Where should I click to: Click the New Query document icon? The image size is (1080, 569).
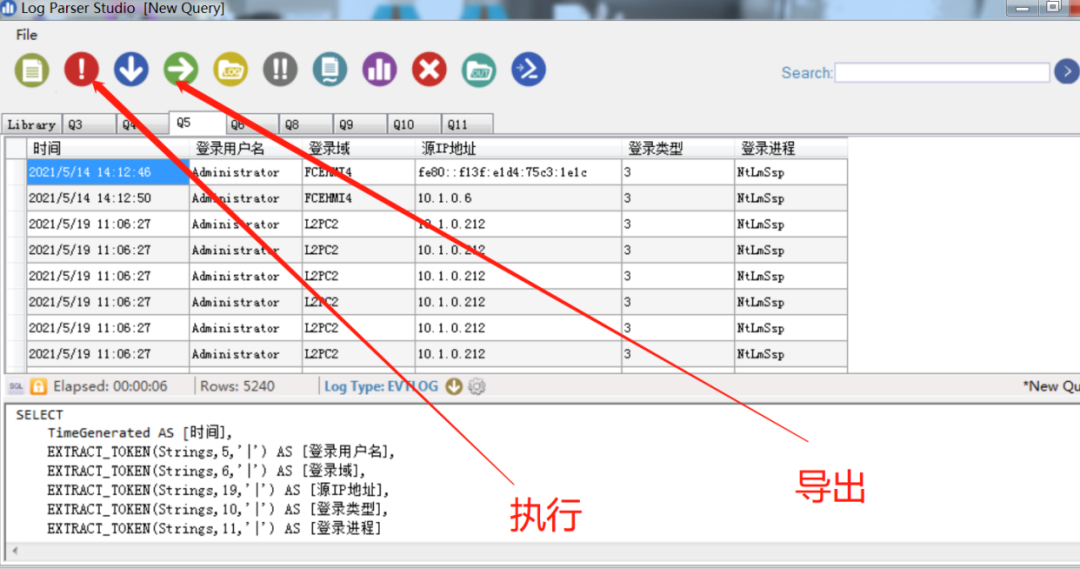click(32, 69)
